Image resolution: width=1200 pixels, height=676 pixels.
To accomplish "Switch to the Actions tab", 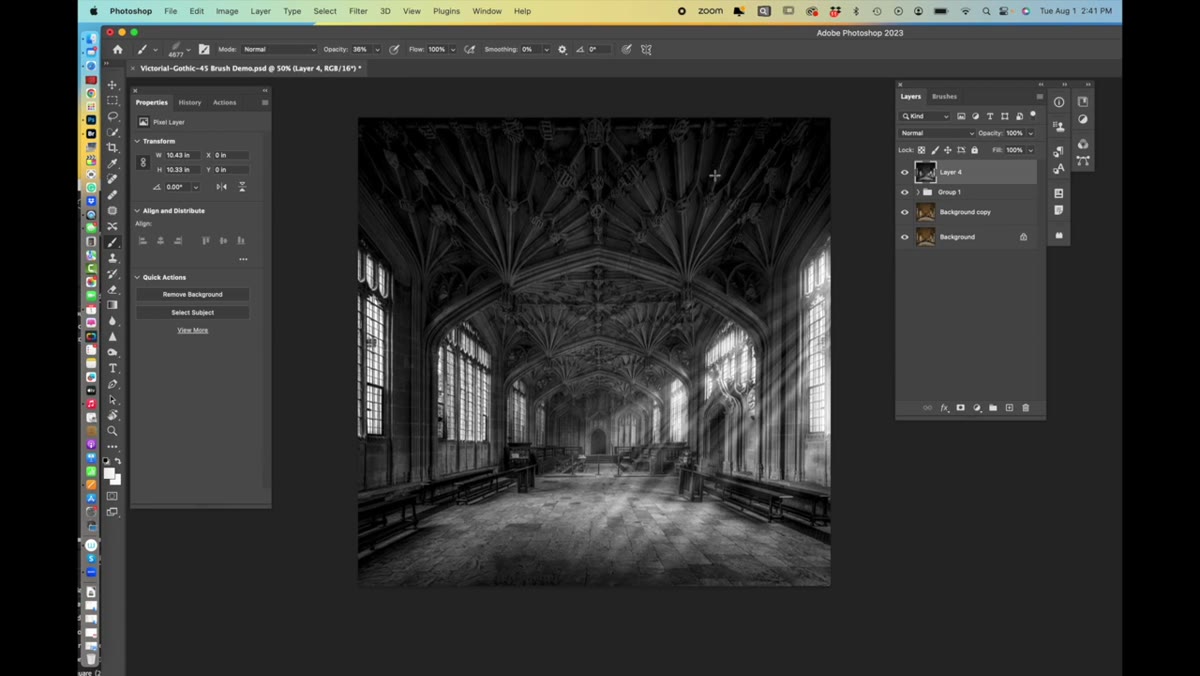I will pyautogui.click(x=225, y=102).
